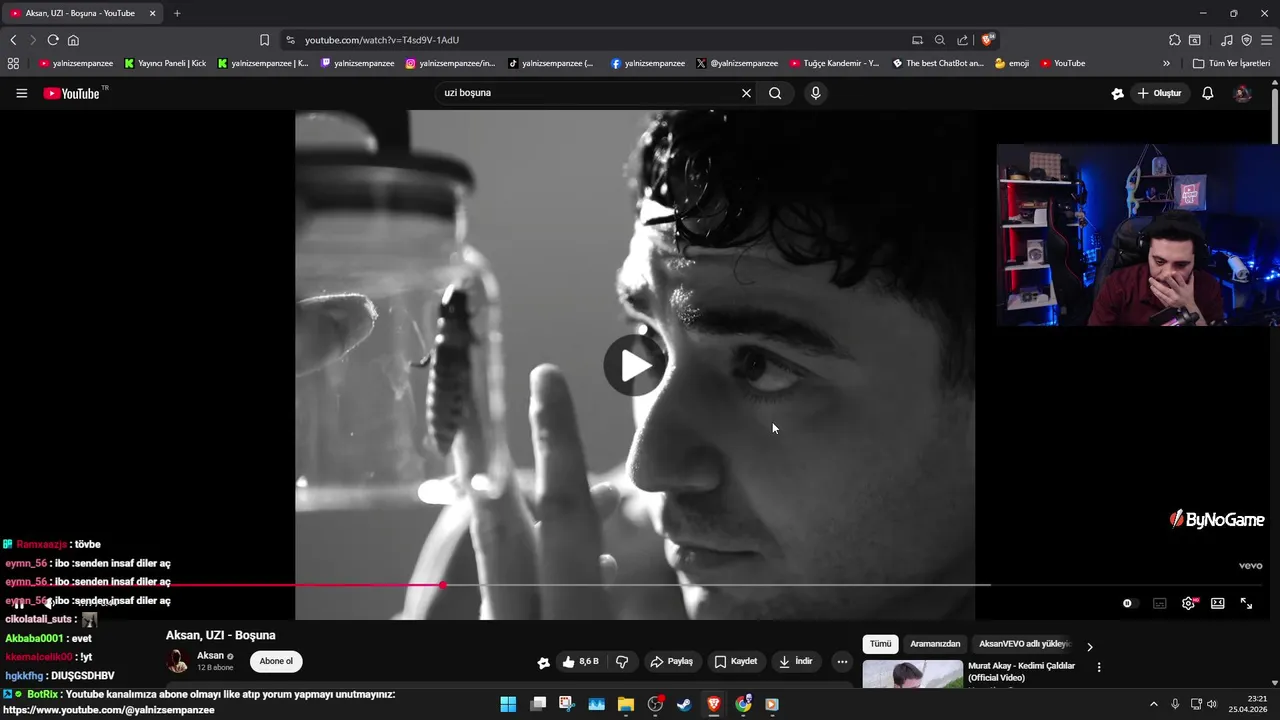Go back in browser history
The height and width of the screenshot is (720, 1280).
coord(13,40)
